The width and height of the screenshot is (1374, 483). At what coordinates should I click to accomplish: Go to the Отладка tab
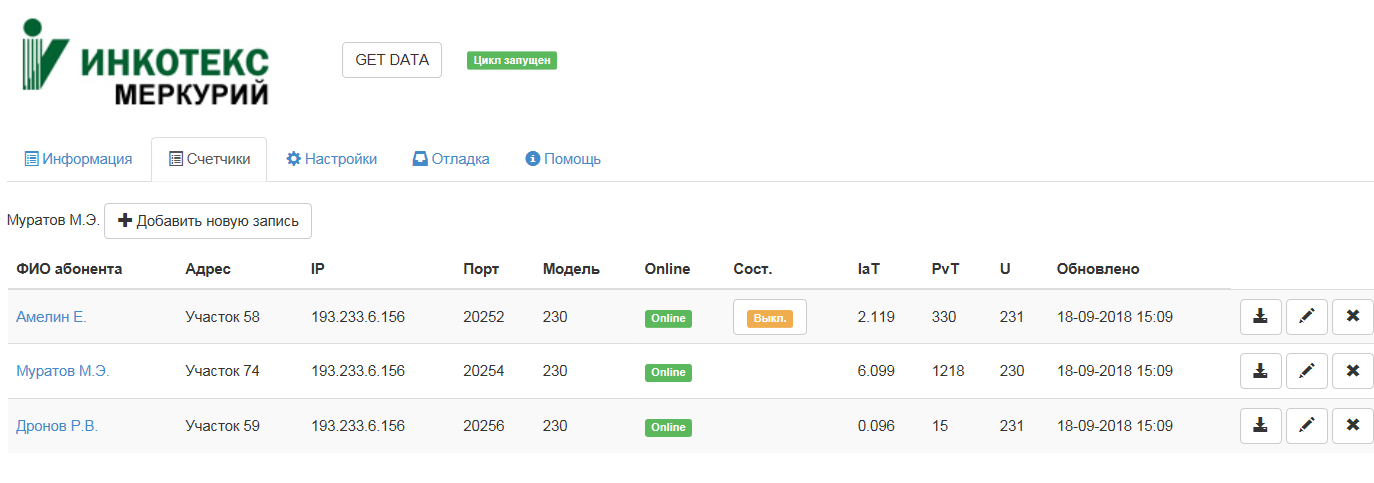451,159
